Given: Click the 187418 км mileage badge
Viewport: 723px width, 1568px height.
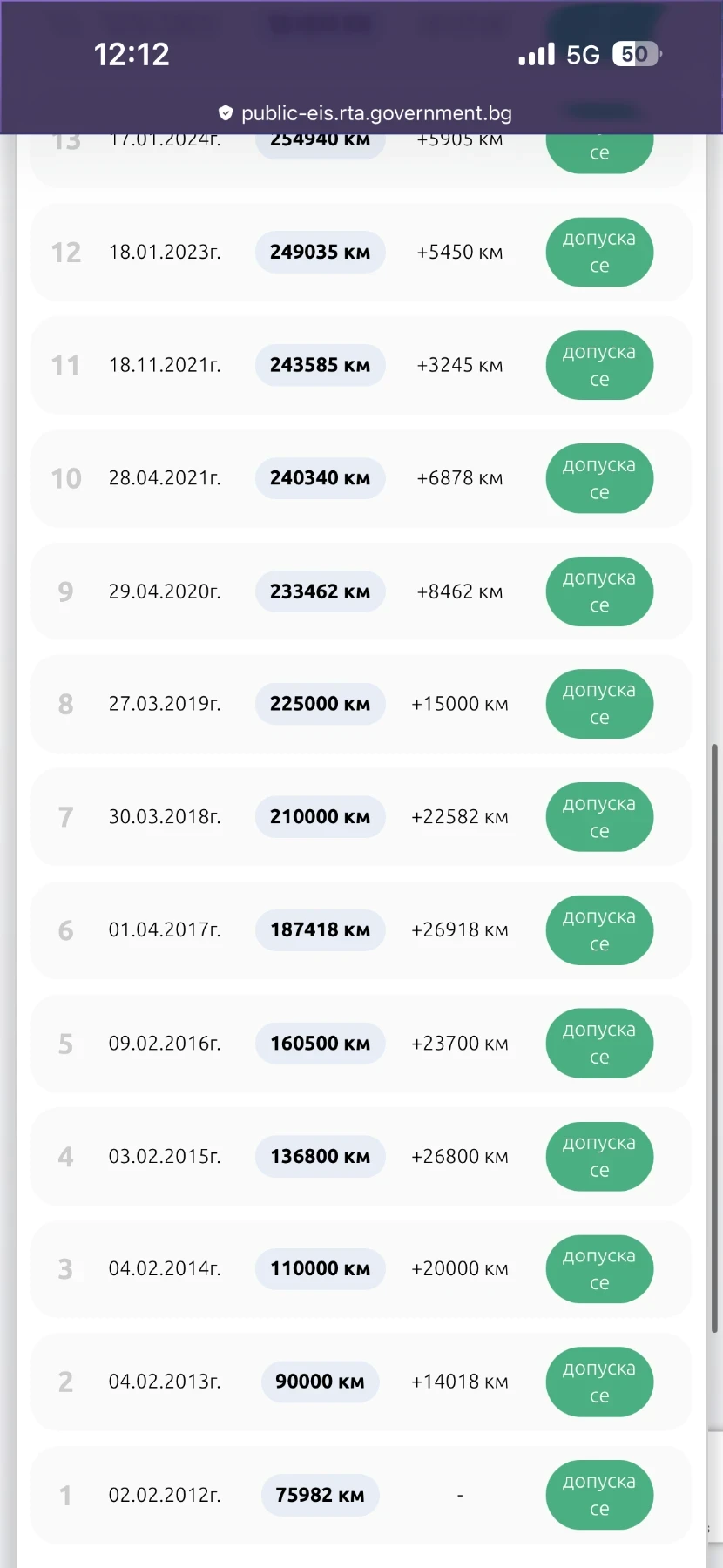Looking at the screenshot, I should click(320, 930).
